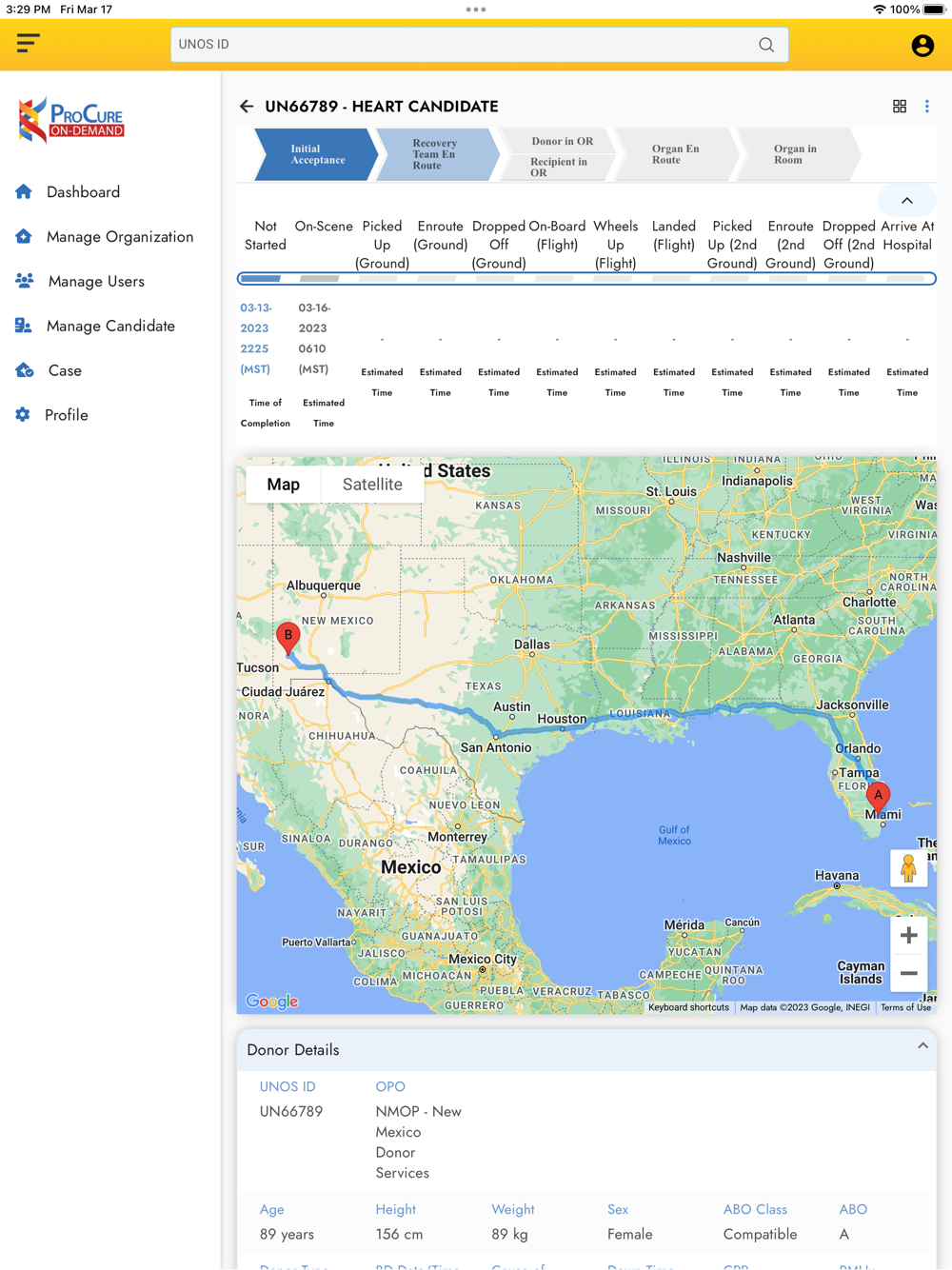Click Arrive At Hospital progress segment

[905, 279]
